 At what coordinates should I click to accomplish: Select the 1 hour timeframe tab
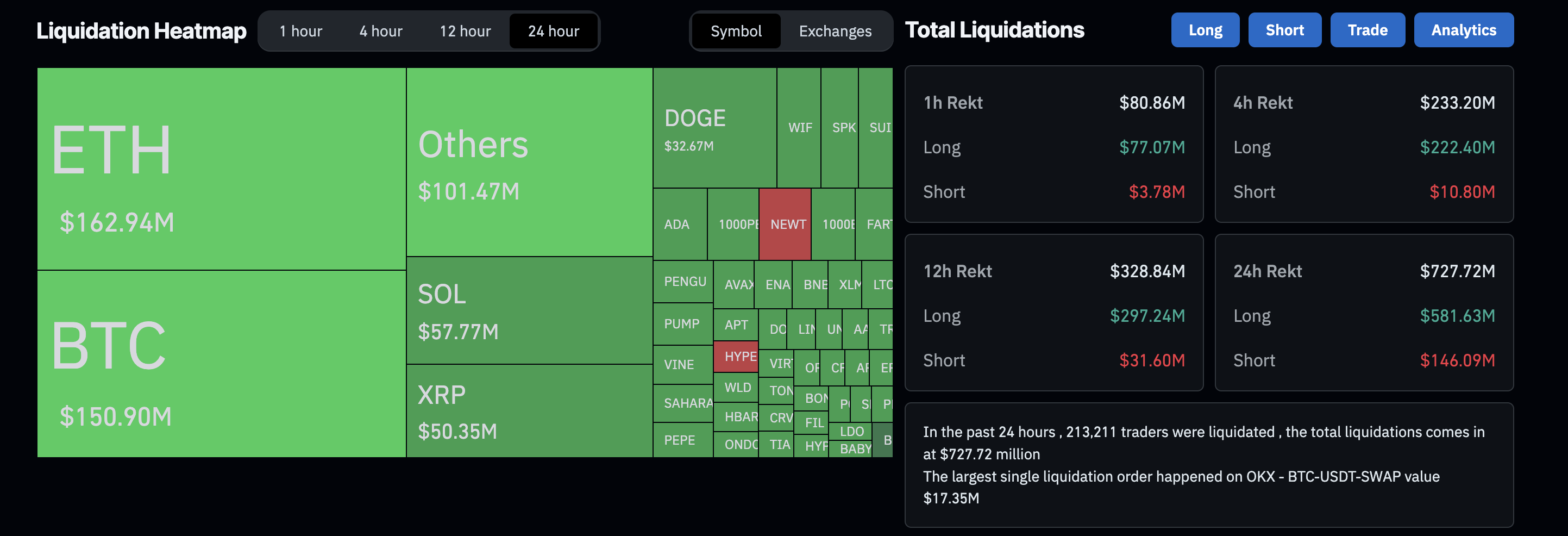(x=300, y=31)
